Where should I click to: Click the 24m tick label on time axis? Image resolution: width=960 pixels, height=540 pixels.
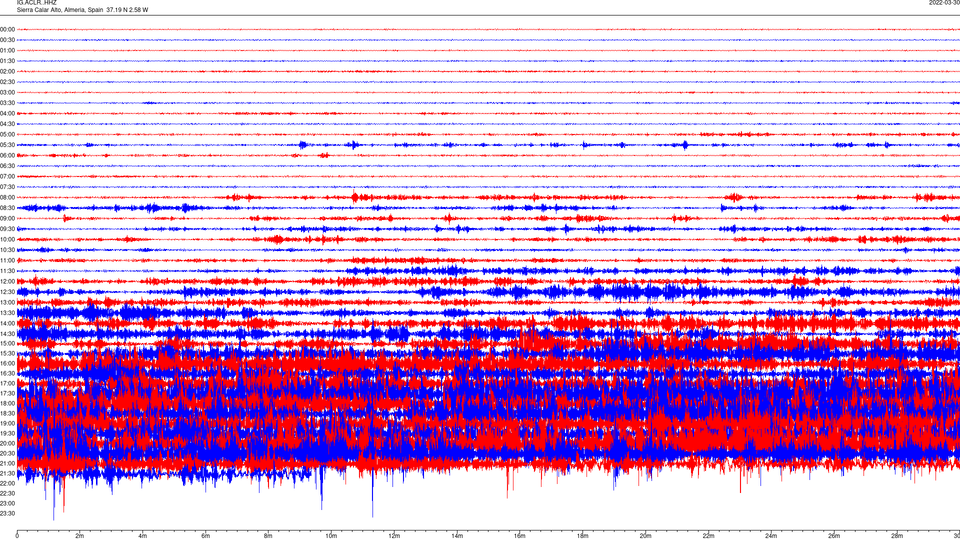[x=771, y=536]
